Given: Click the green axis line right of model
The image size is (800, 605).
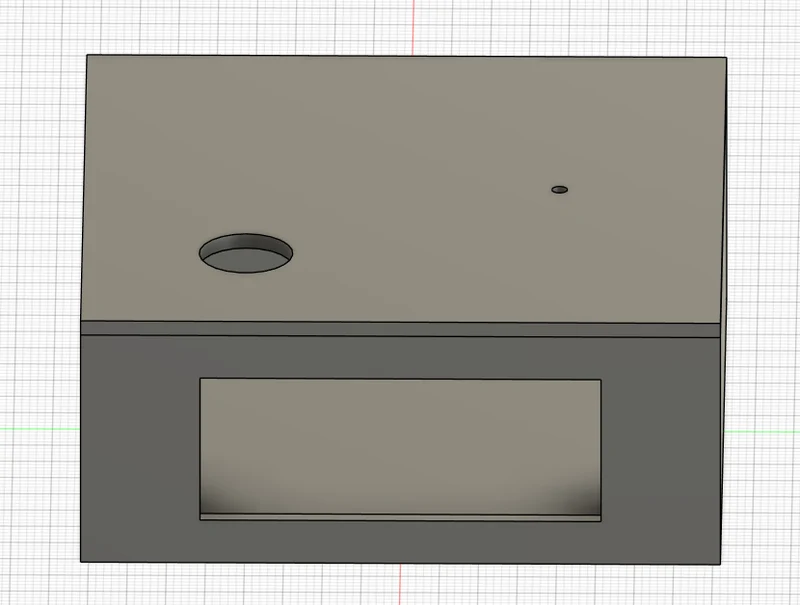Looking at the screenshot, I should [x=761, y=432].
